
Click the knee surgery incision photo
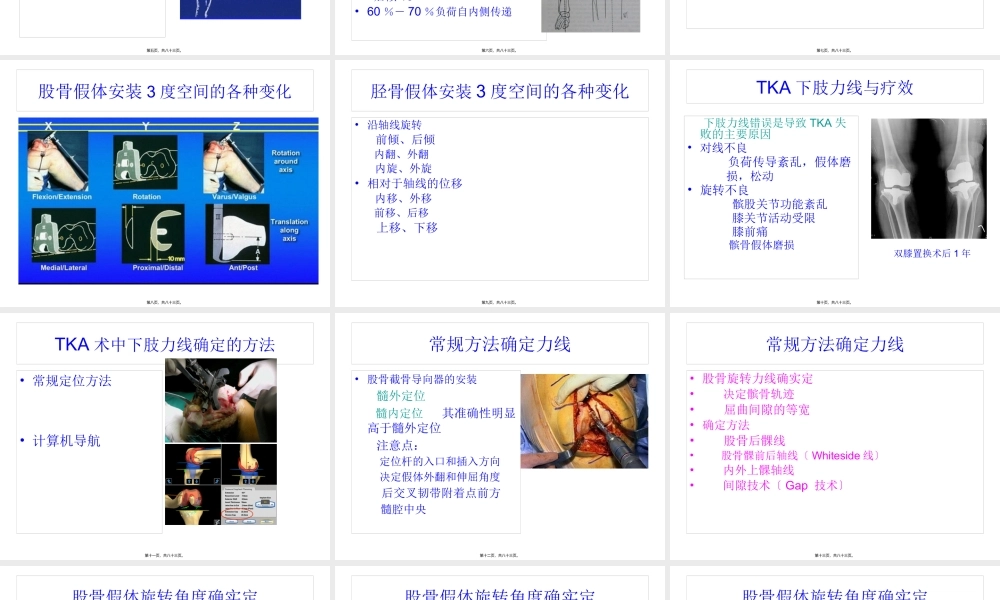coord(584,421)
